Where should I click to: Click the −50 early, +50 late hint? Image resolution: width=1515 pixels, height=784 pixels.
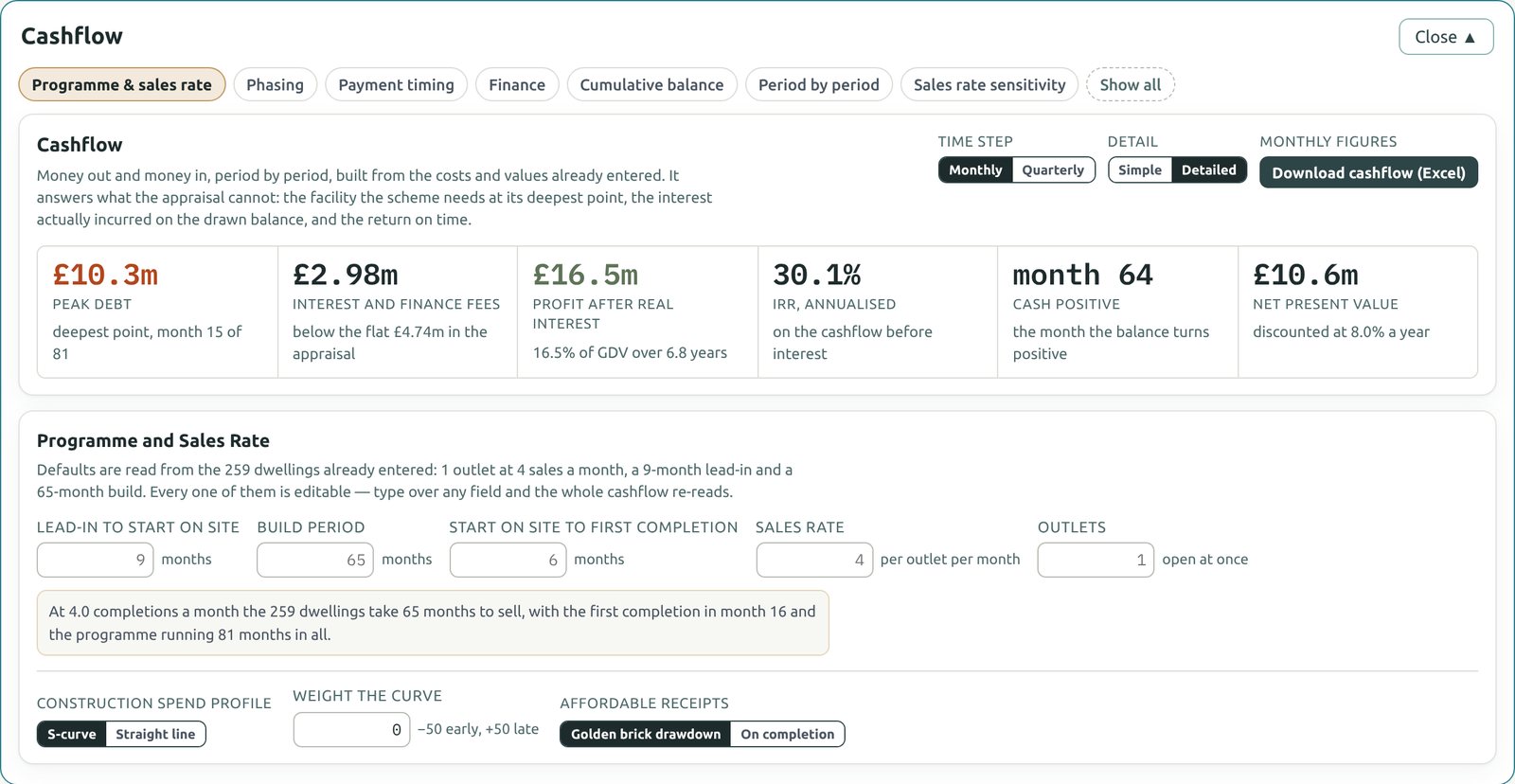(478, 729)
